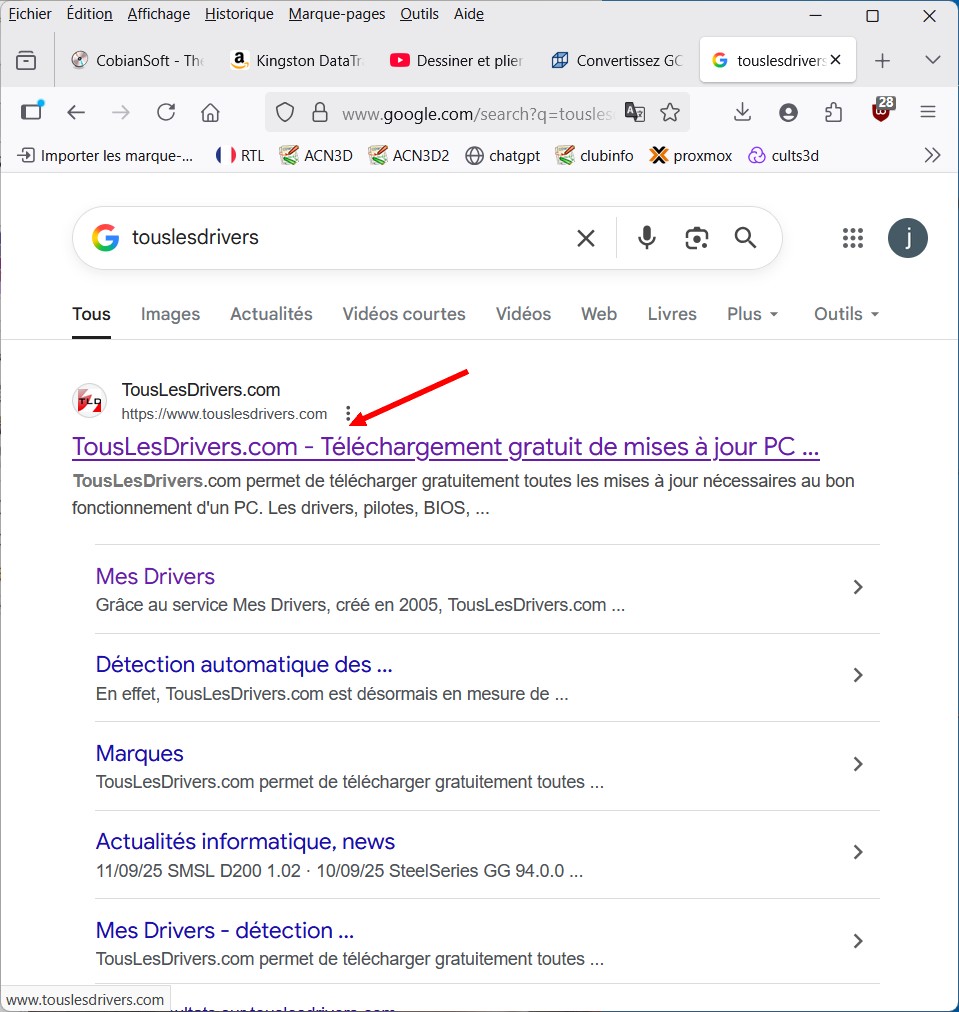
Task: Click the RTL bookmark
Action: point(240,155)
